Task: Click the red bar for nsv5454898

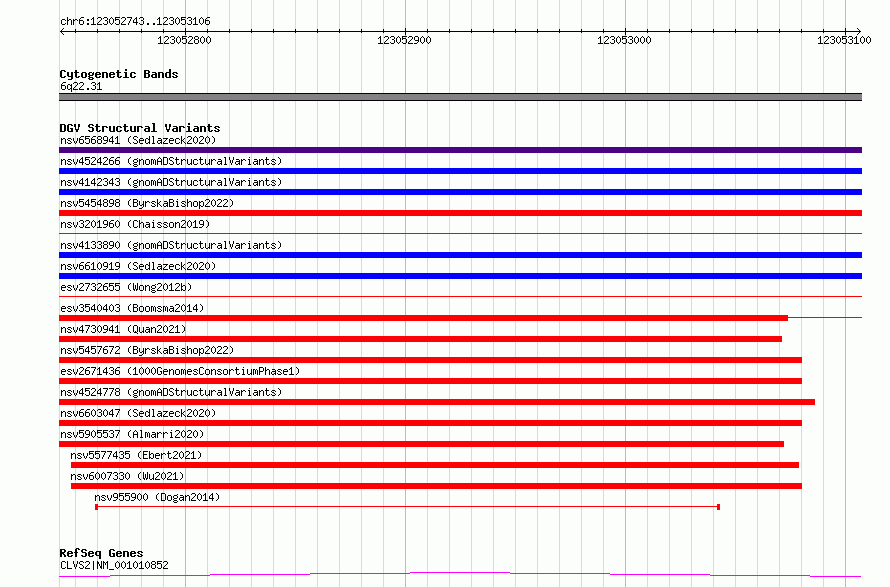Action: tap(460, 213)
